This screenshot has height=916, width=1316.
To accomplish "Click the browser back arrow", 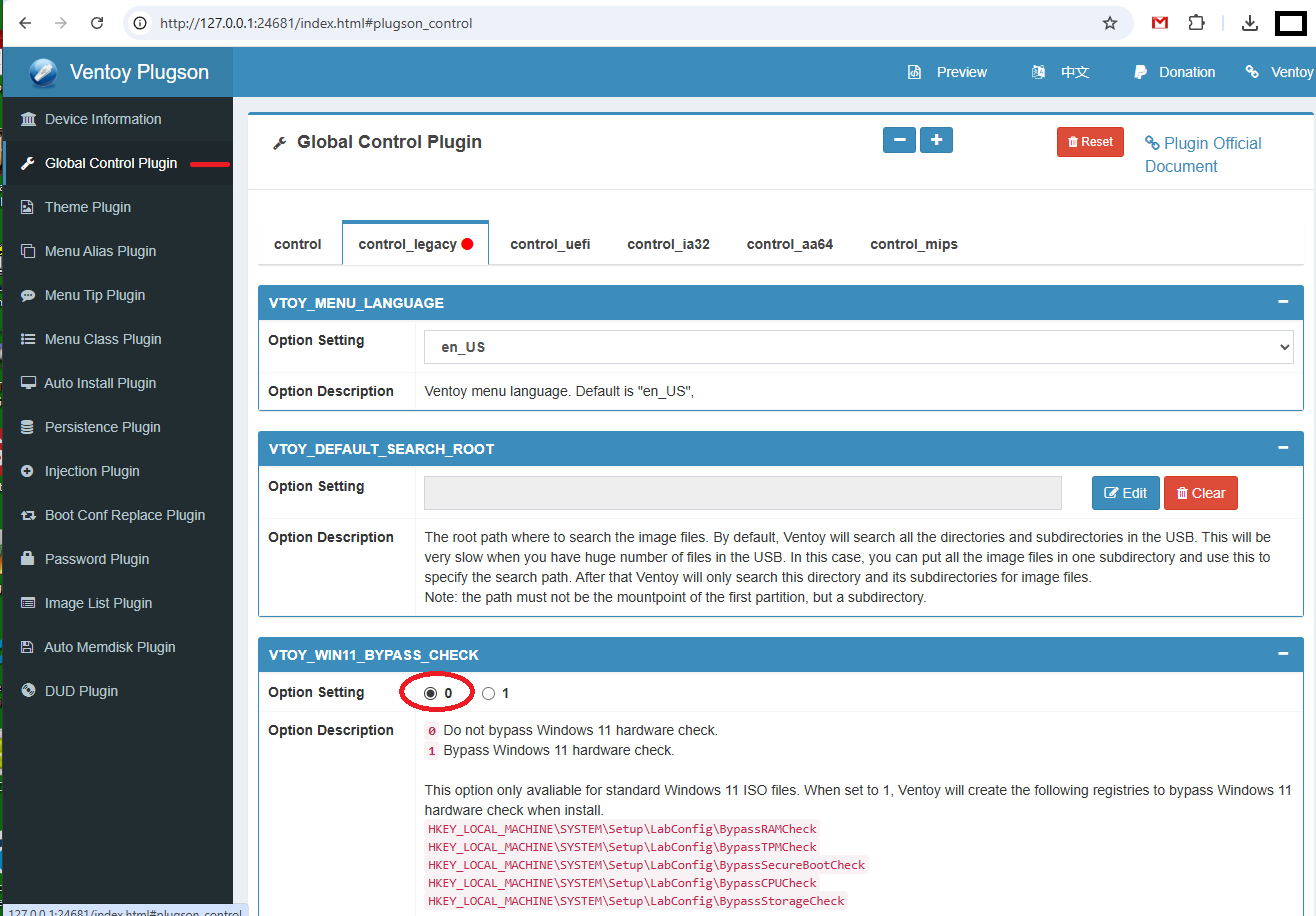I will coord(25,23).
